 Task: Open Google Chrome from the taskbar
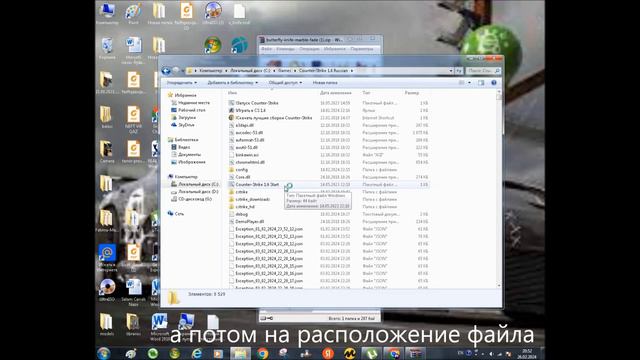tap(262, 353)
